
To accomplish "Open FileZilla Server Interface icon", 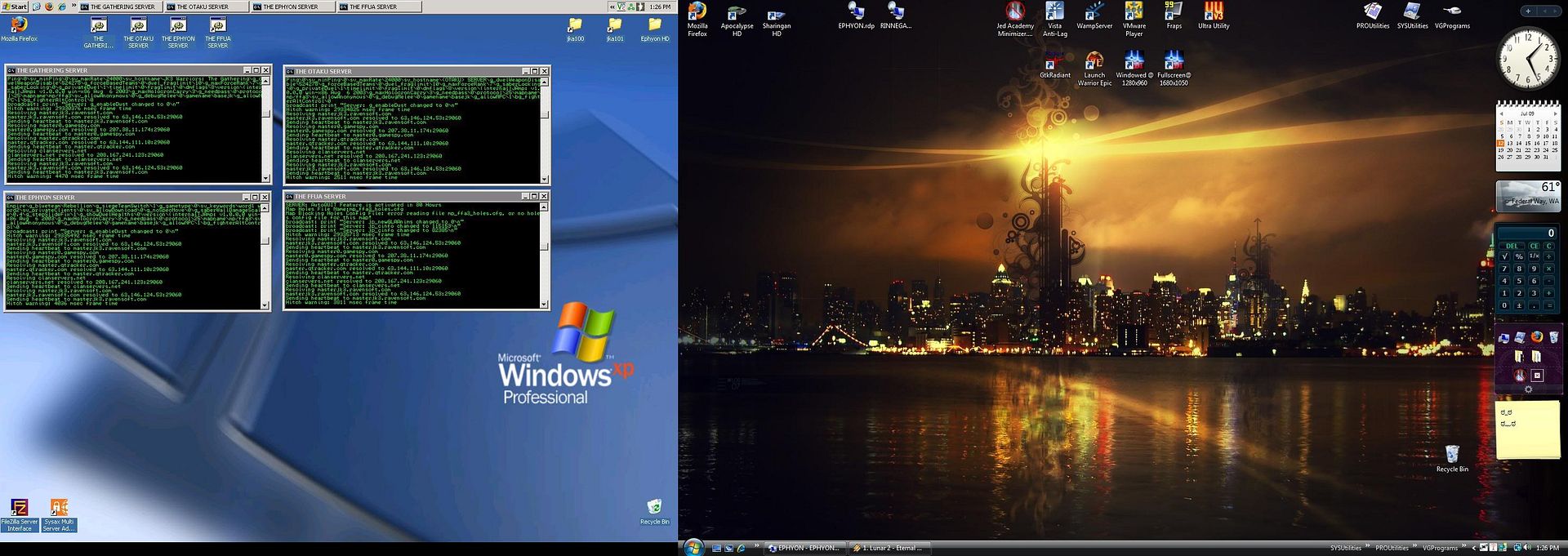I will (19, 516).
